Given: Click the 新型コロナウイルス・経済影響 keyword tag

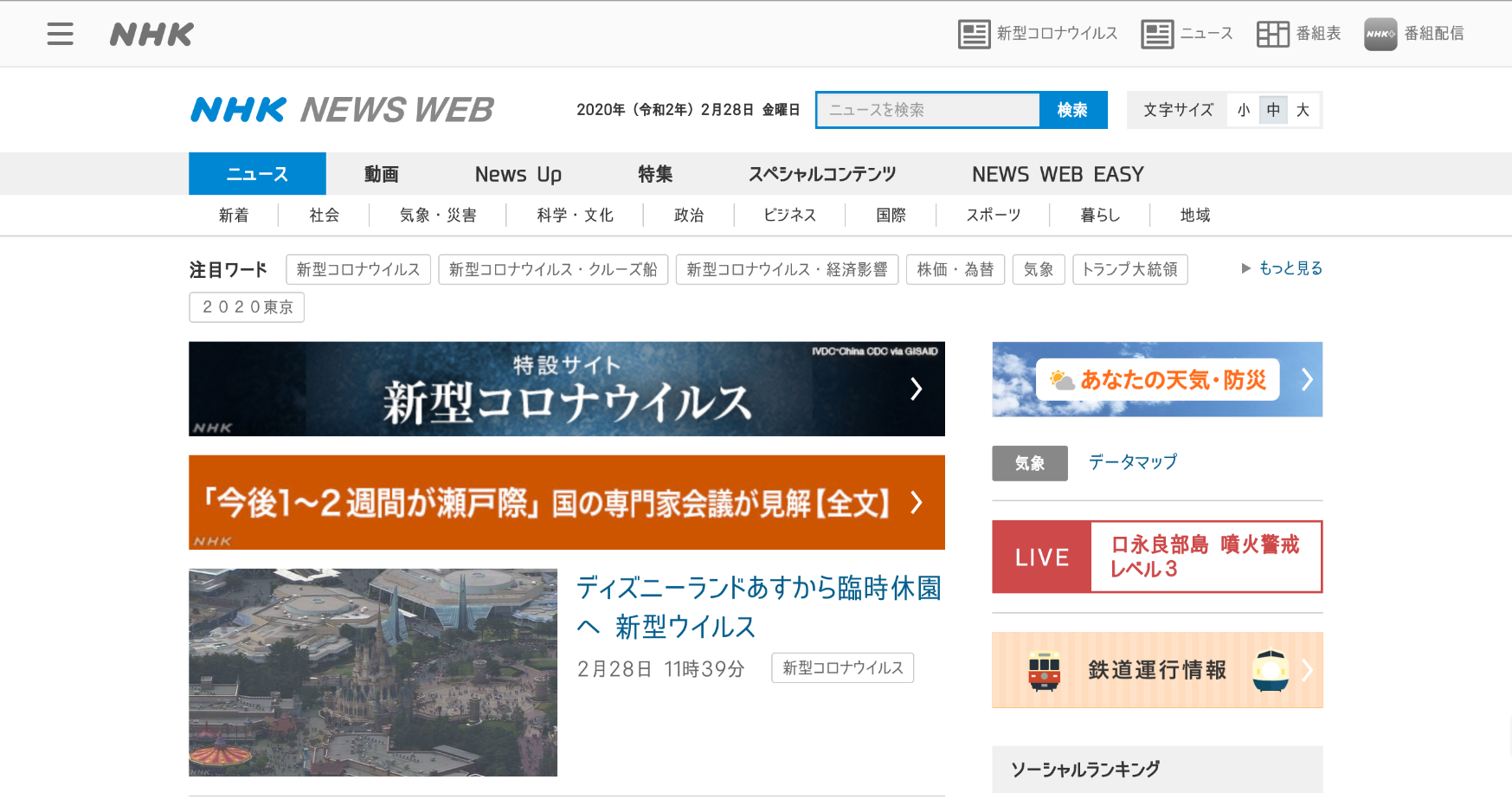Looking at the screenshot, I should coord(788,269).
